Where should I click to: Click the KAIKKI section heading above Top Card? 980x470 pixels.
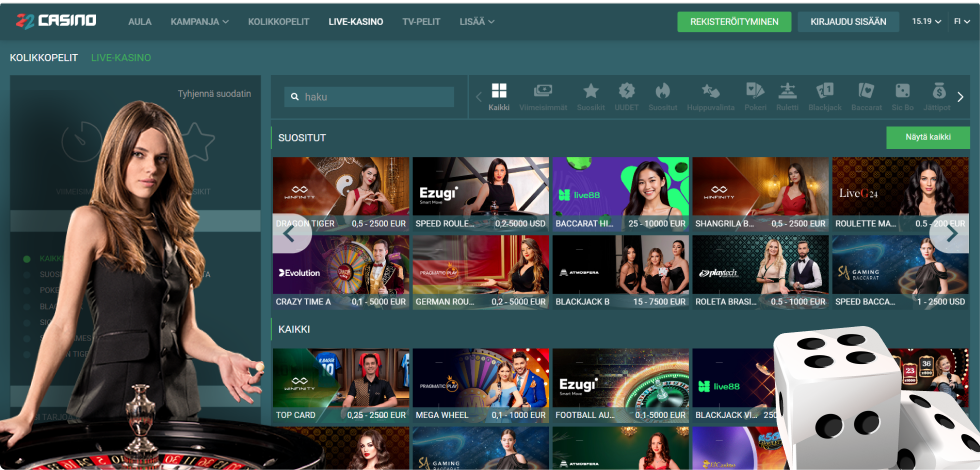click(x=294, y=329)
